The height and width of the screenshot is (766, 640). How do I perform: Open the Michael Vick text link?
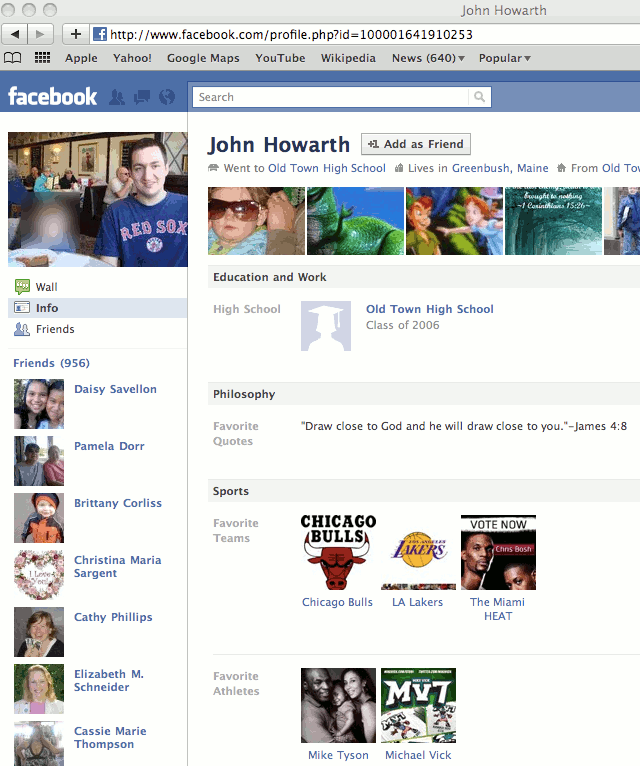click(418, 755)
